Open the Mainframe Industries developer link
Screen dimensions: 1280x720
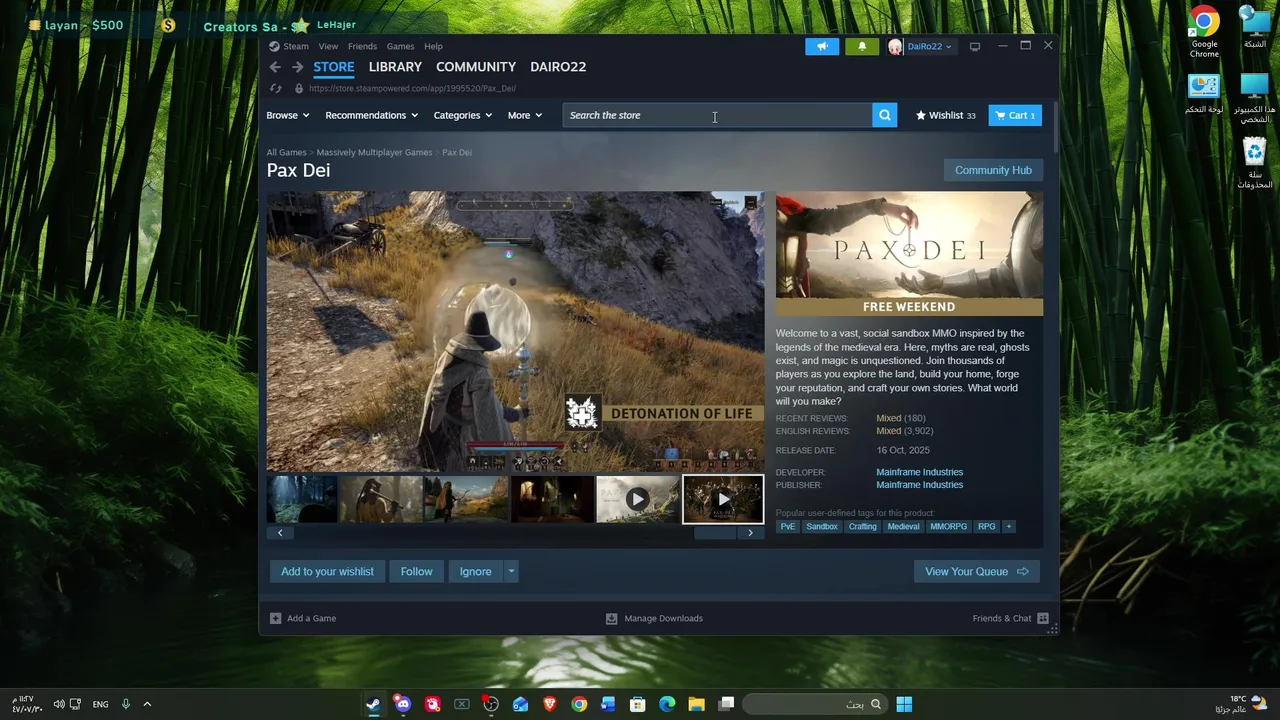(x=919, y=472)
